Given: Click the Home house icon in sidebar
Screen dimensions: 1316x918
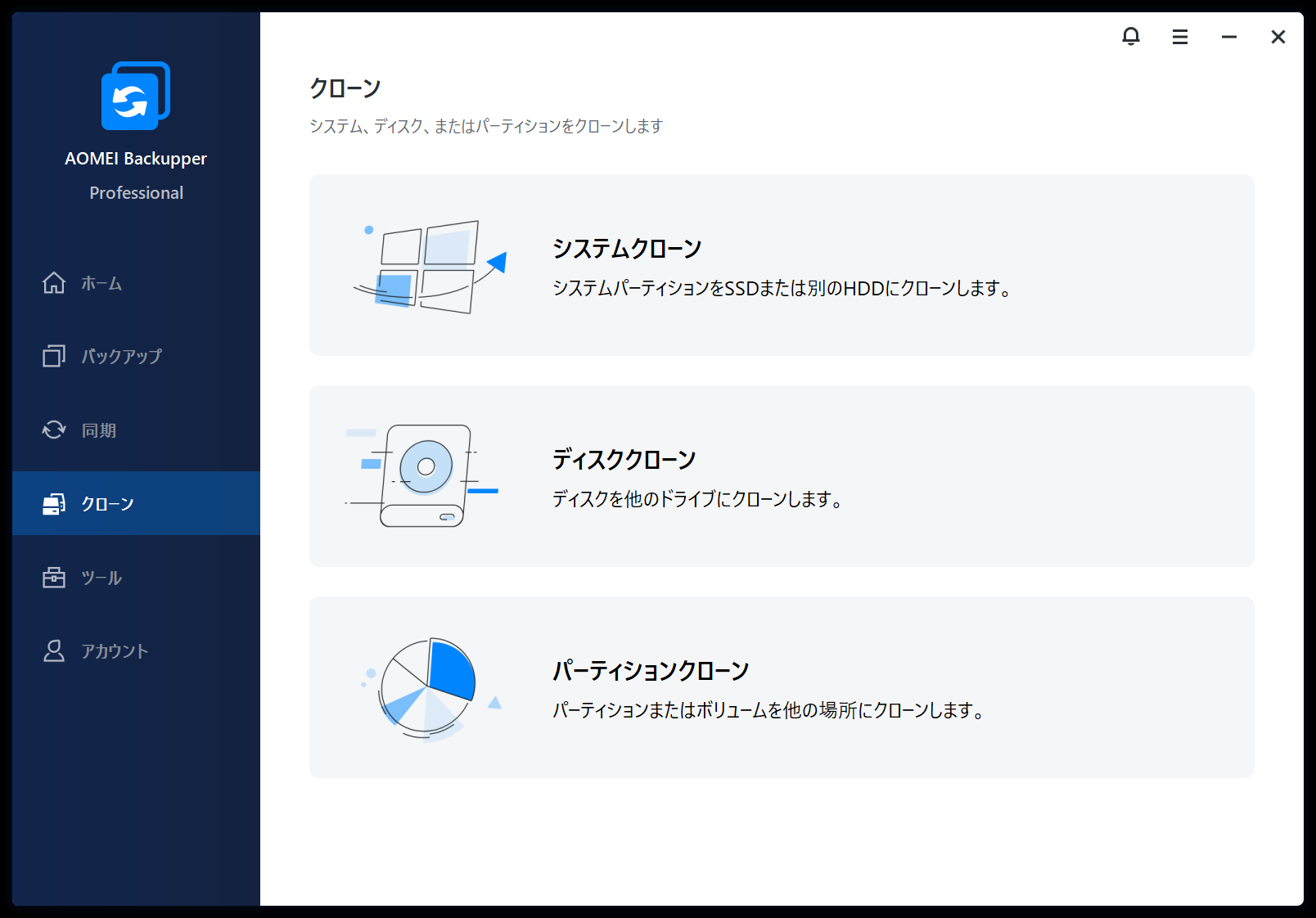Looking at the screenshot, I should [x=54, y=283].
